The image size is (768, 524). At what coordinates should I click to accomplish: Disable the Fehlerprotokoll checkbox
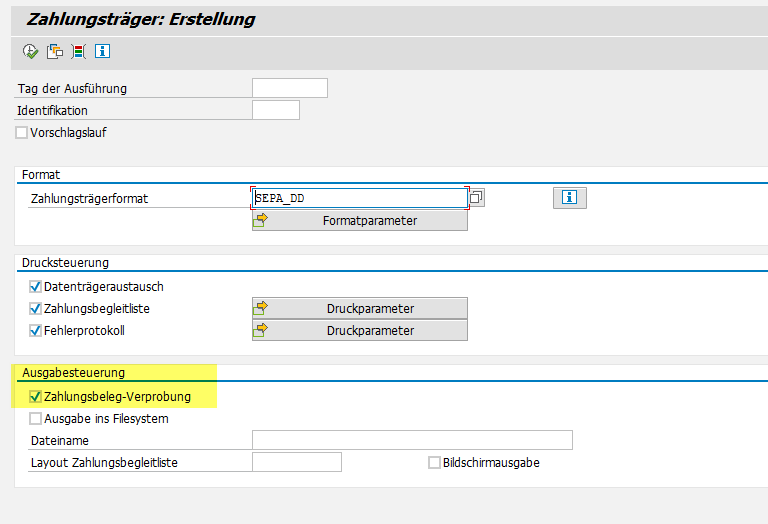[36, 331]
